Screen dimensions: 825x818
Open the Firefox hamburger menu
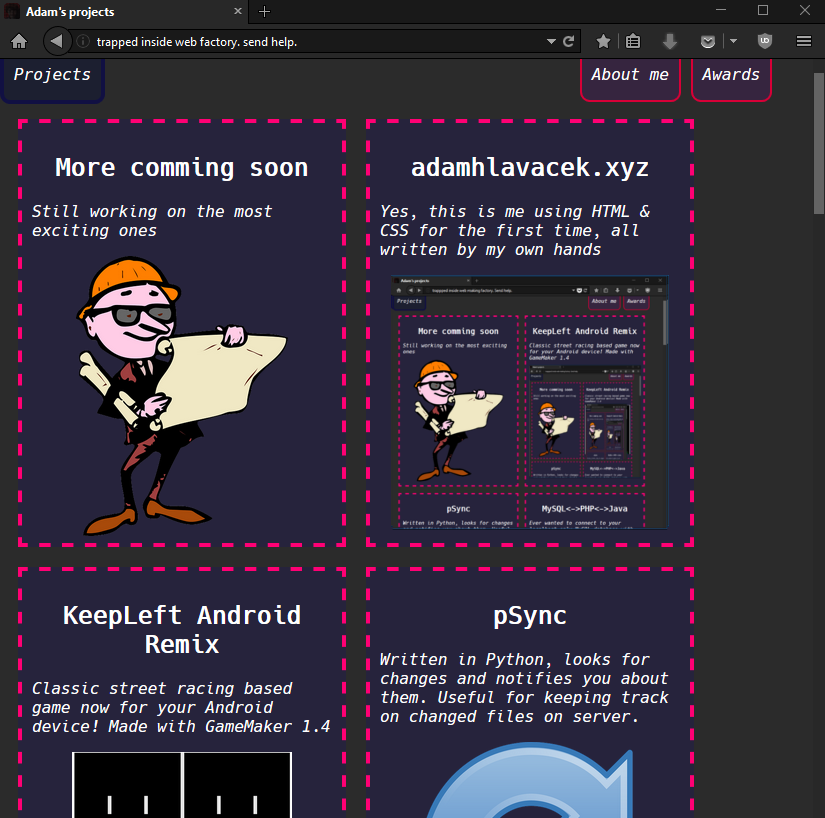pos(804,41)
